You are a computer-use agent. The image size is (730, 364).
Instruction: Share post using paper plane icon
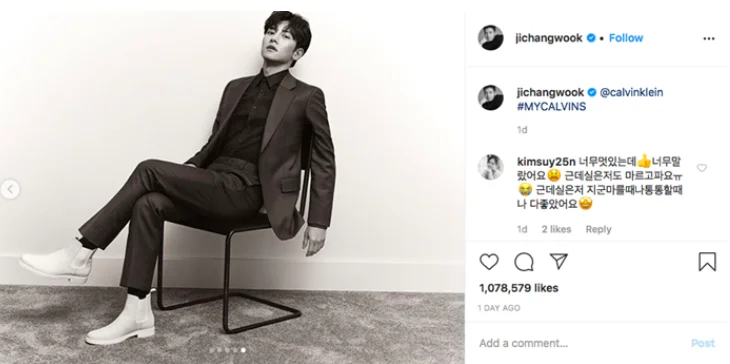(x=559, y=261)
